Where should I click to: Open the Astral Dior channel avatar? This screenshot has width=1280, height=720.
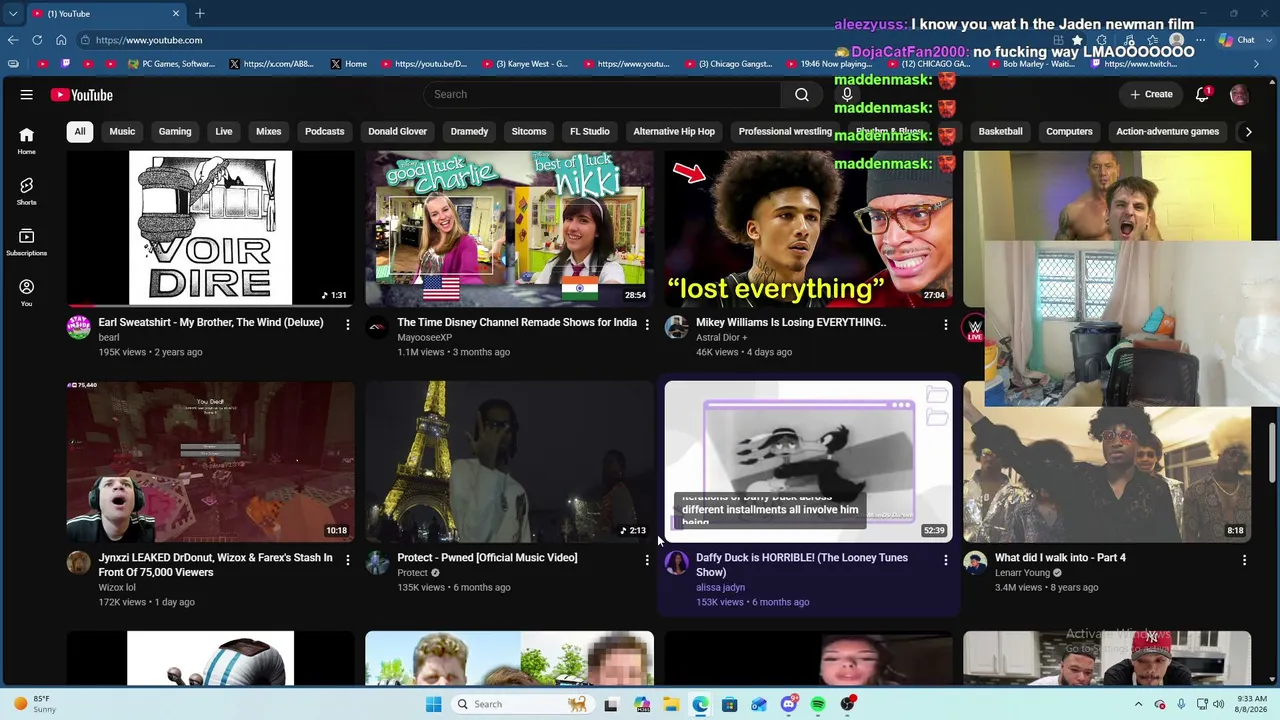point(676,327)
